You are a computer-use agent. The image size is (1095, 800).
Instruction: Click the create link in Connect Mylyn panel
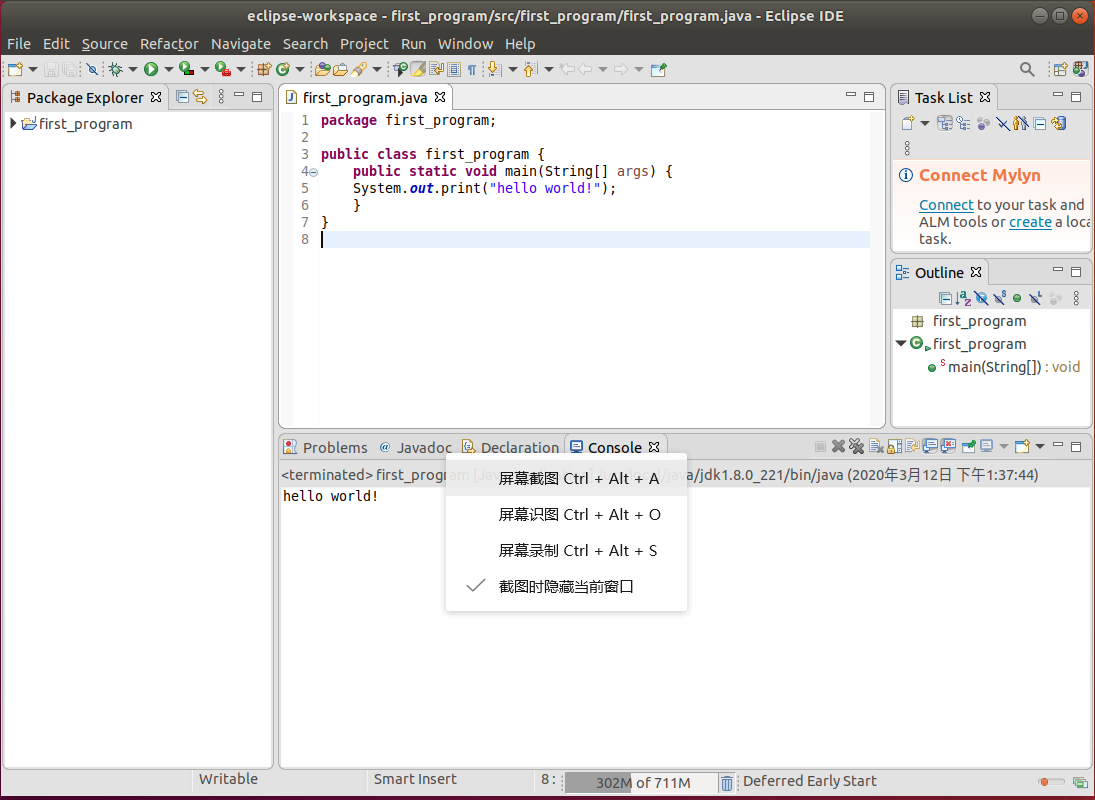pos(1030,221)
